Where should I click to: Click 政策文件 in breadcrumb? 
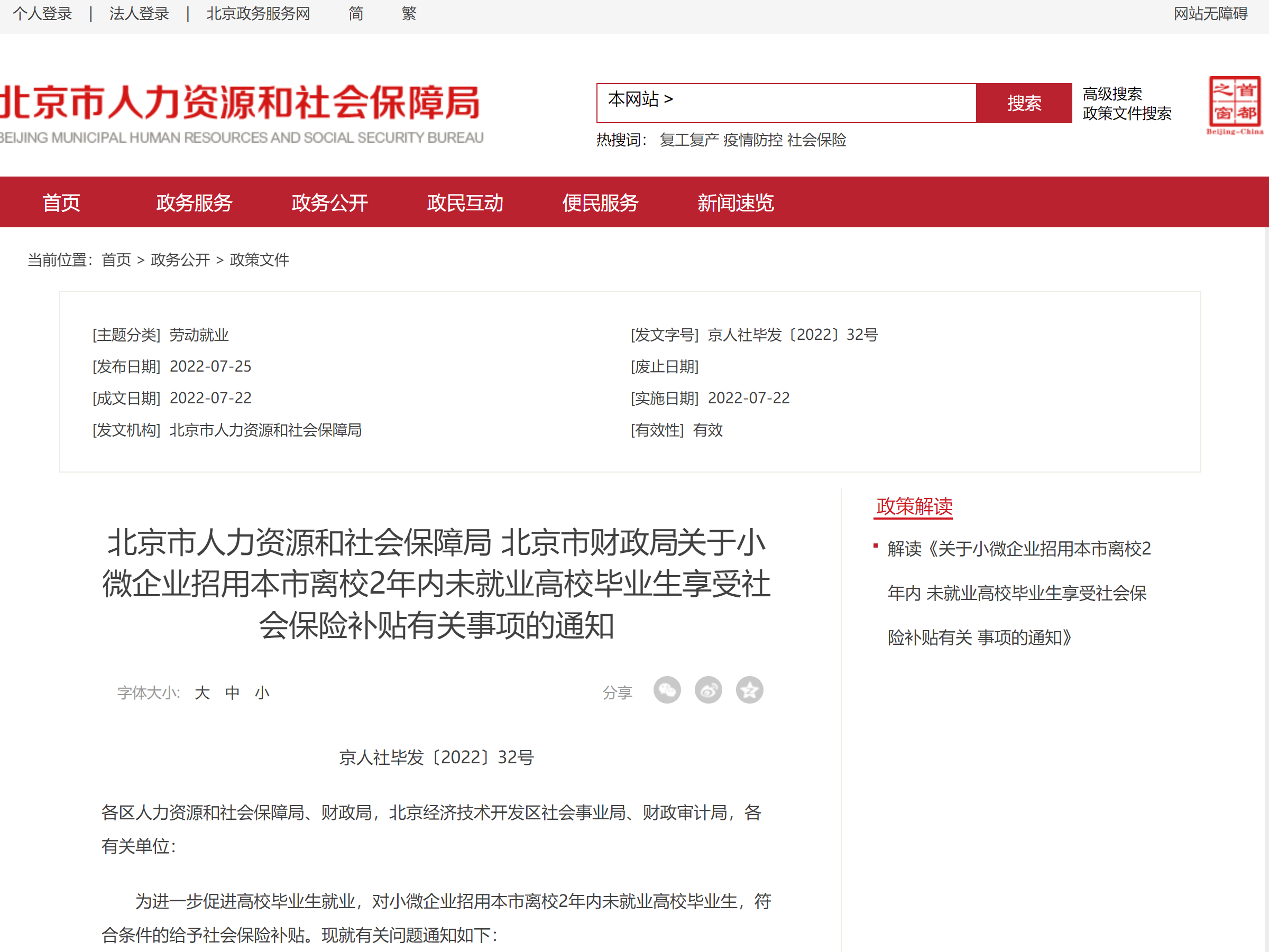(259, 260)
